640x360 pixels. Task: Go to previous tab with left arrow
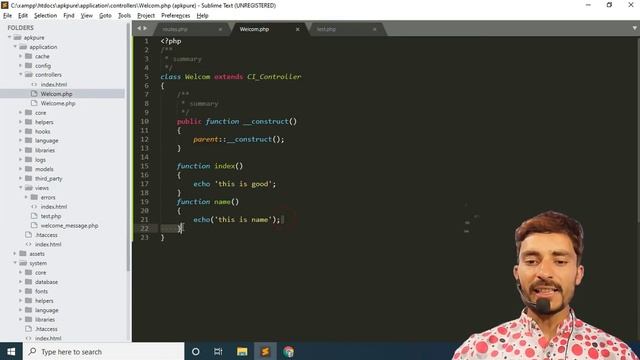click(x=139, y=28)
